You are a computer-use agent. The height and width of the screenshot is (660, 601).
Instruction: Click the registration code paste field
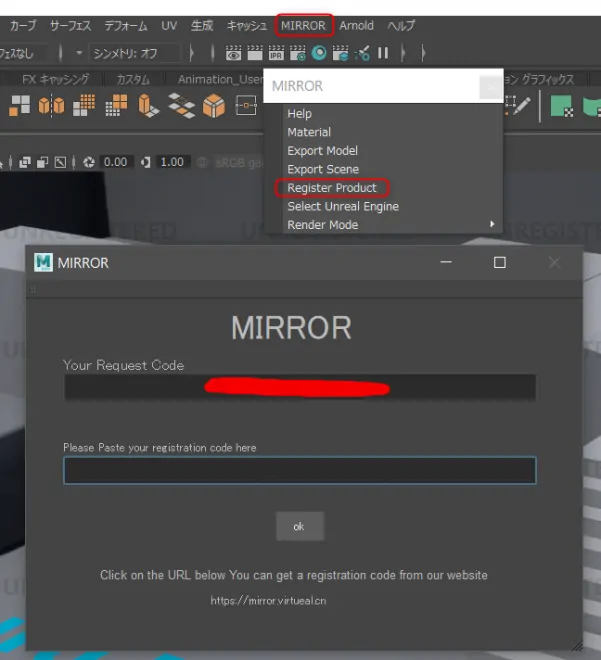300,470
